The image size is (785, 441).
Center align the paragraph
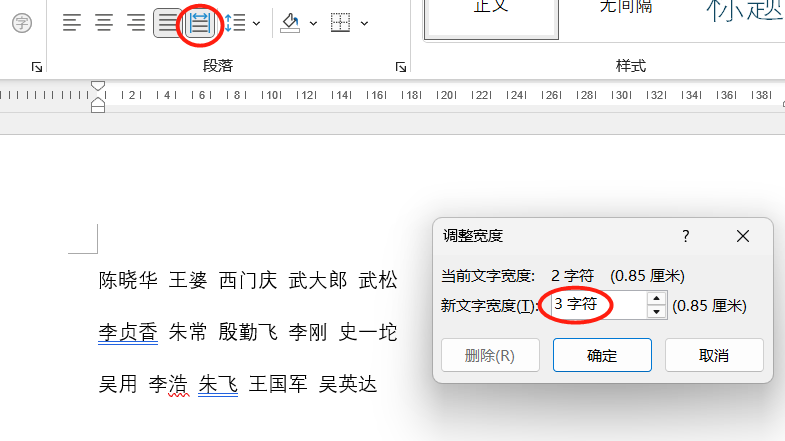point(104,23)
